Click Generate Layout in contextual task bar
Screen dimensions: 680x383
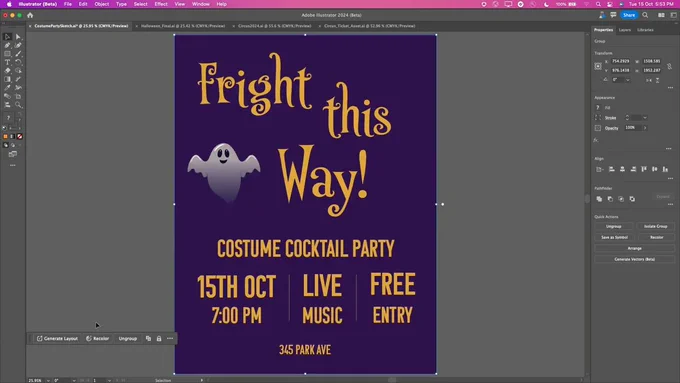(57, 339)
